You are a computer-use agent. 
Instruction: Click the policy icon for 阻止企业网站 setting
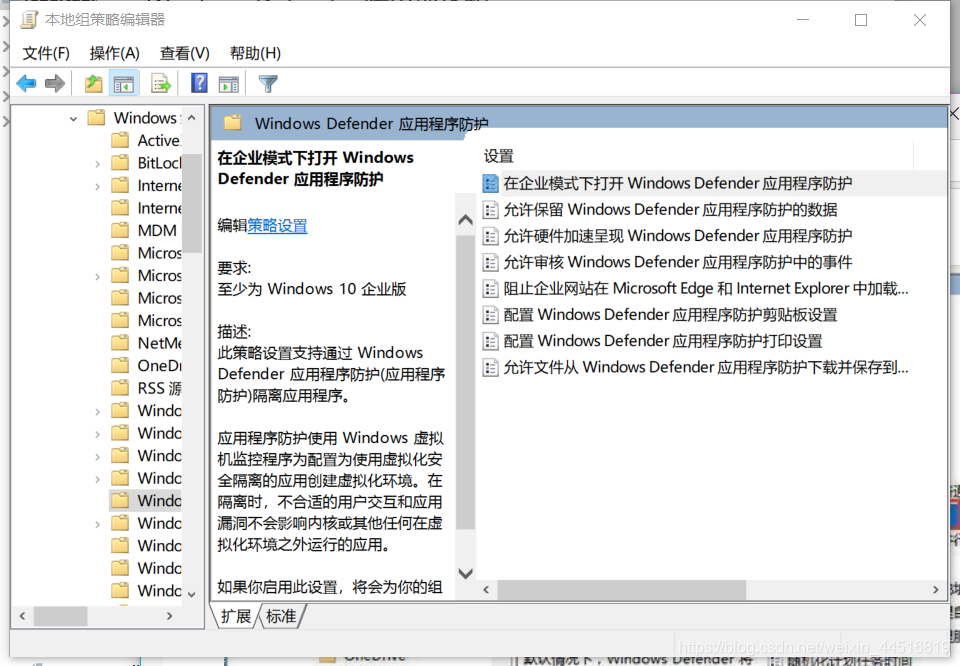[490, 288]
